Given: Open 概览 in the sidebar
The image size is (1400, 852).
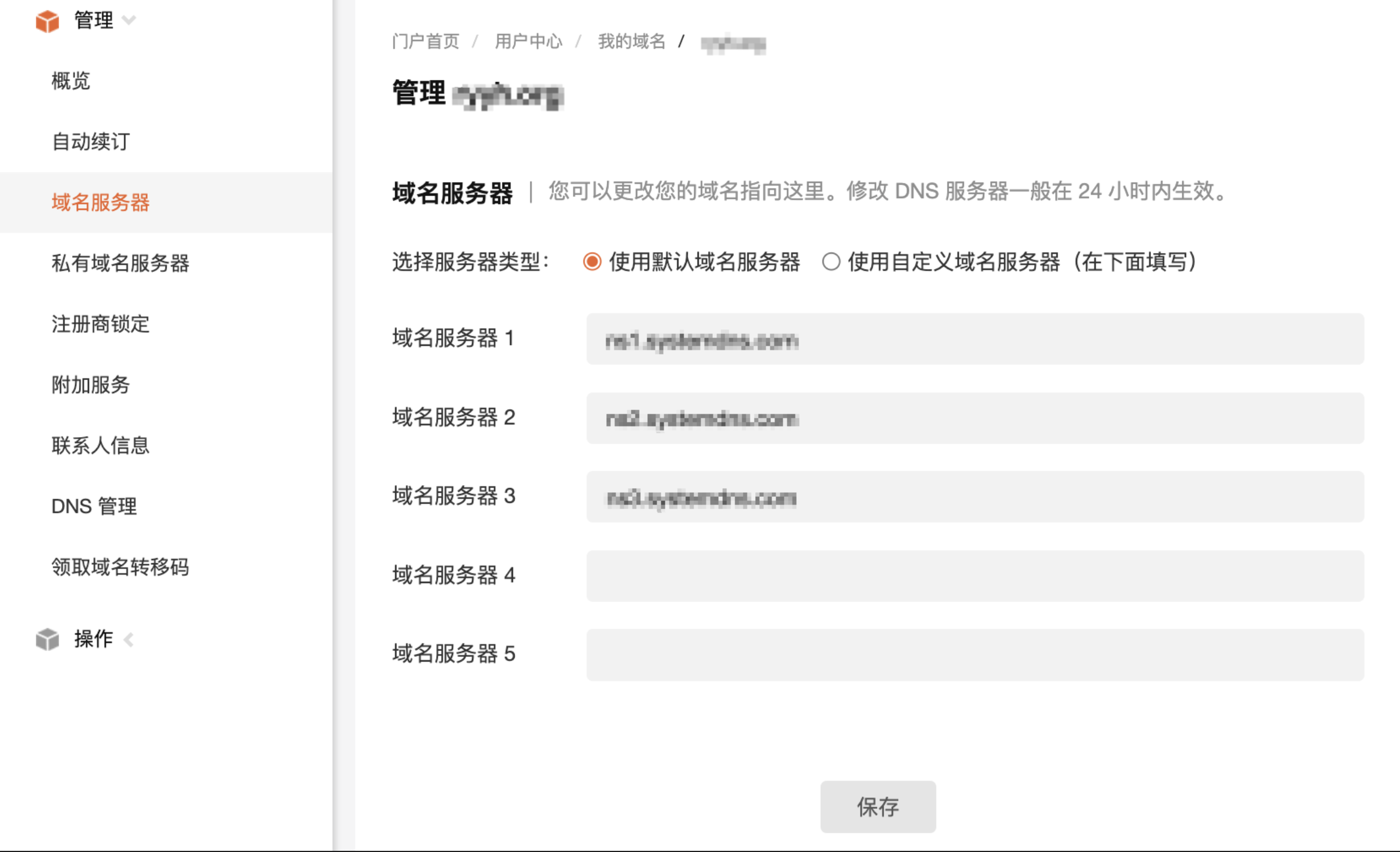Looking at the screenshot, I should pos(70,81).
